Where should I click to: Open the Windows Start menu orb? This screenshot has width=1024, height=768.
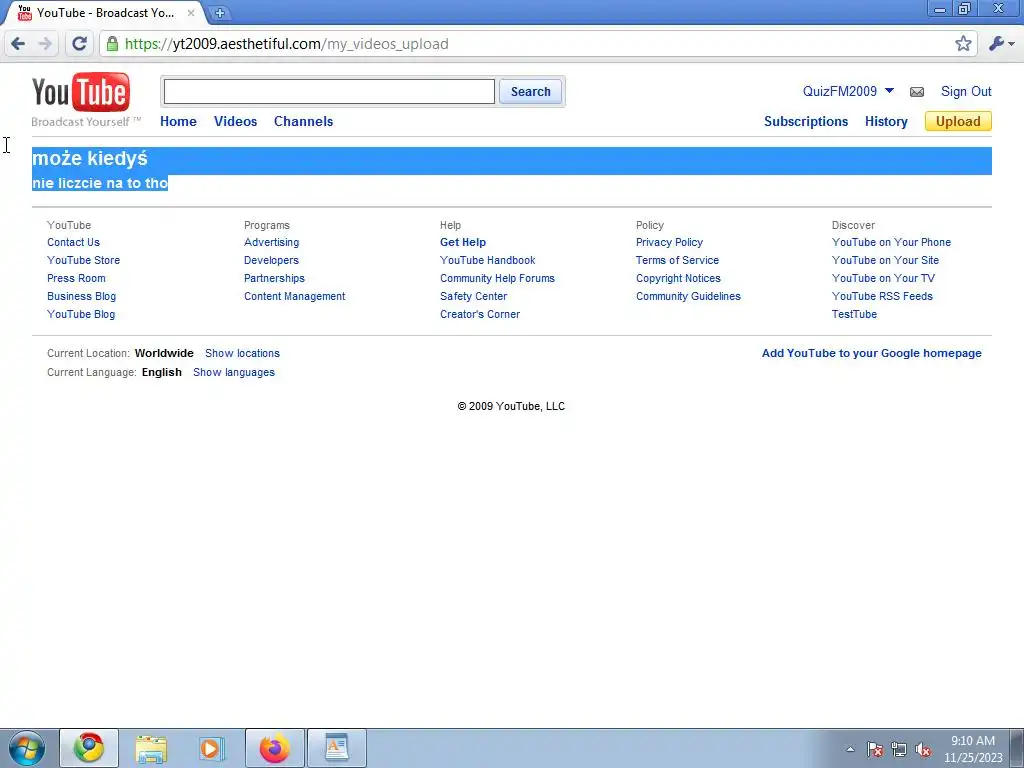[27, 748]
